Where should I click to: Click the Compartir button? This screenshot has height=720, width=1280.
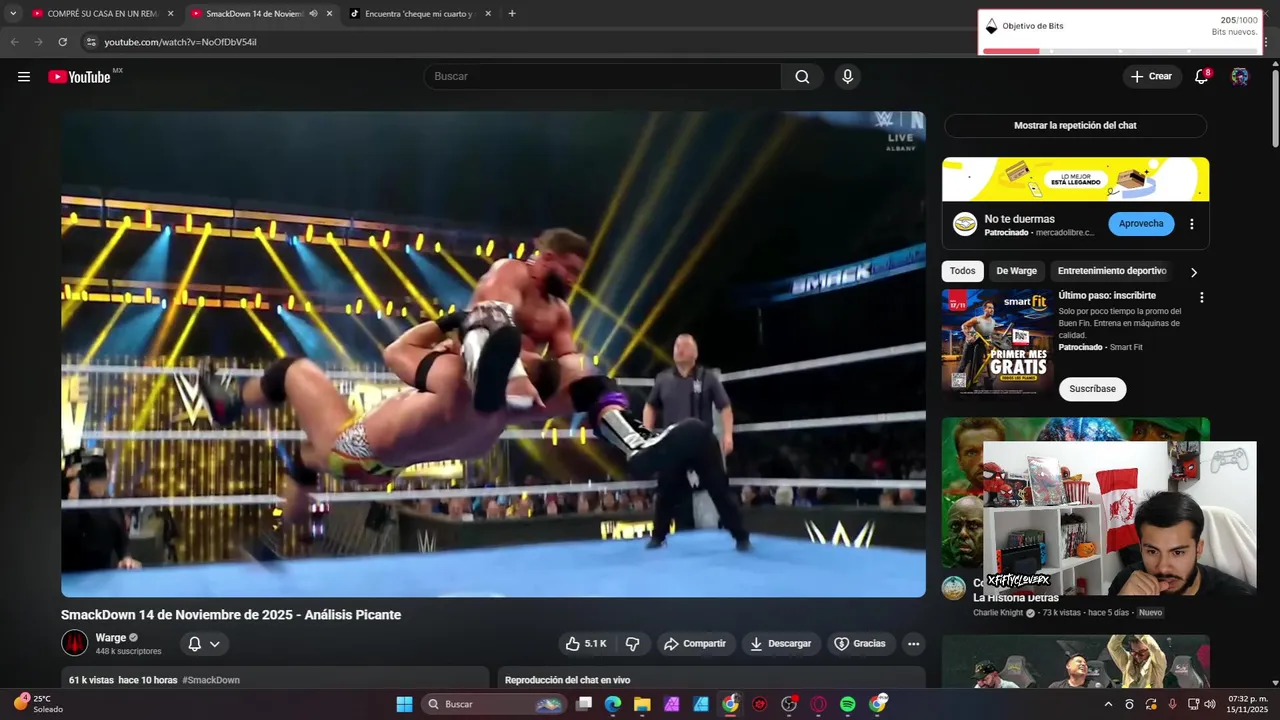[695, 644]
